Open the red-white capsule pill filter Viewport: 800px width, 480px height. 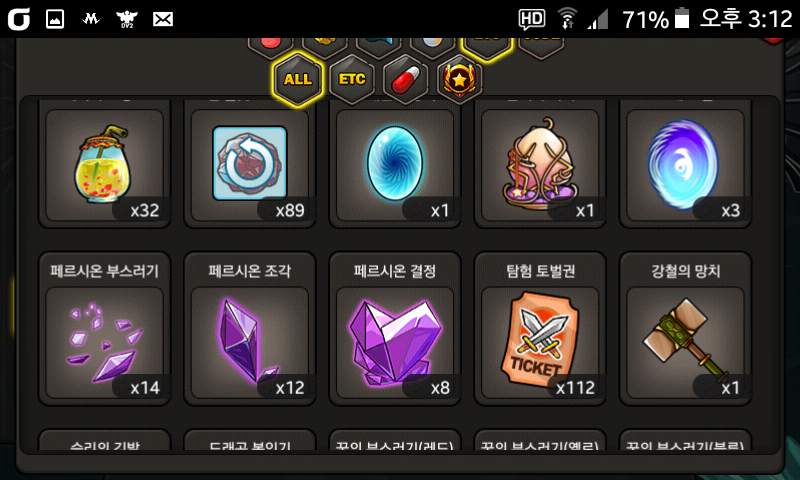point(406,80)
